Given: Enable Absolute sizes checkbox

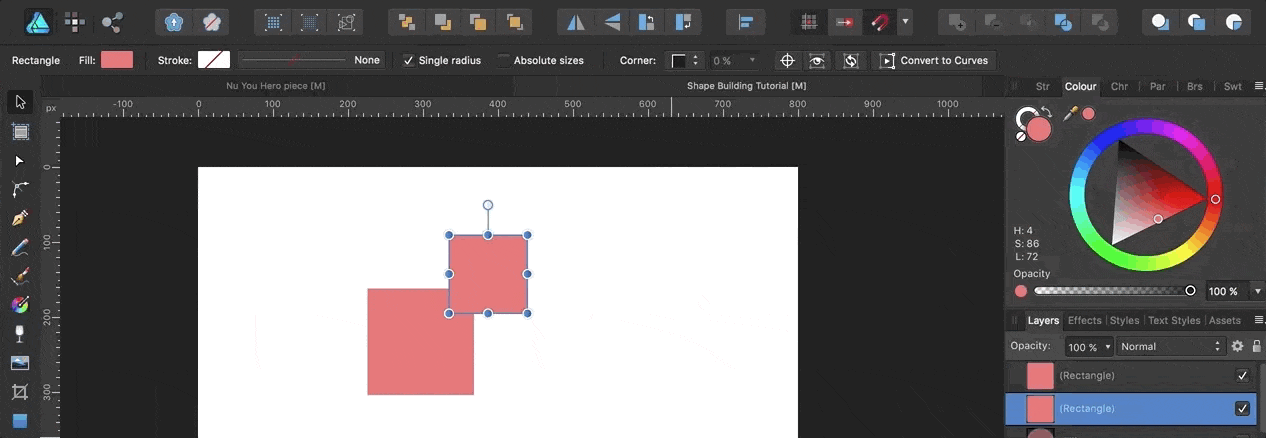Looking at the screenshot, I should pos(504,61).
